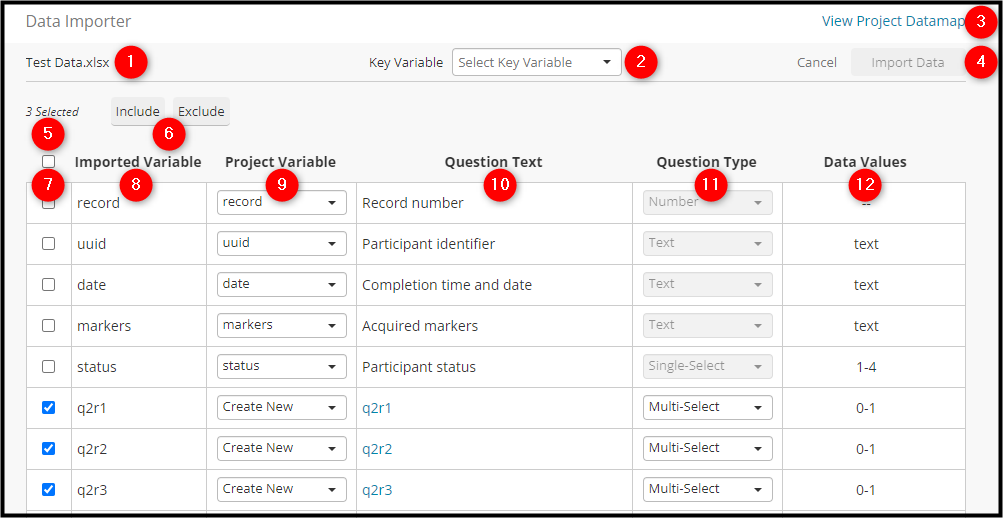Click the Acquired markers text
Image resolution: width=1003 pixels, height=518 pixels.
(420, 326)
